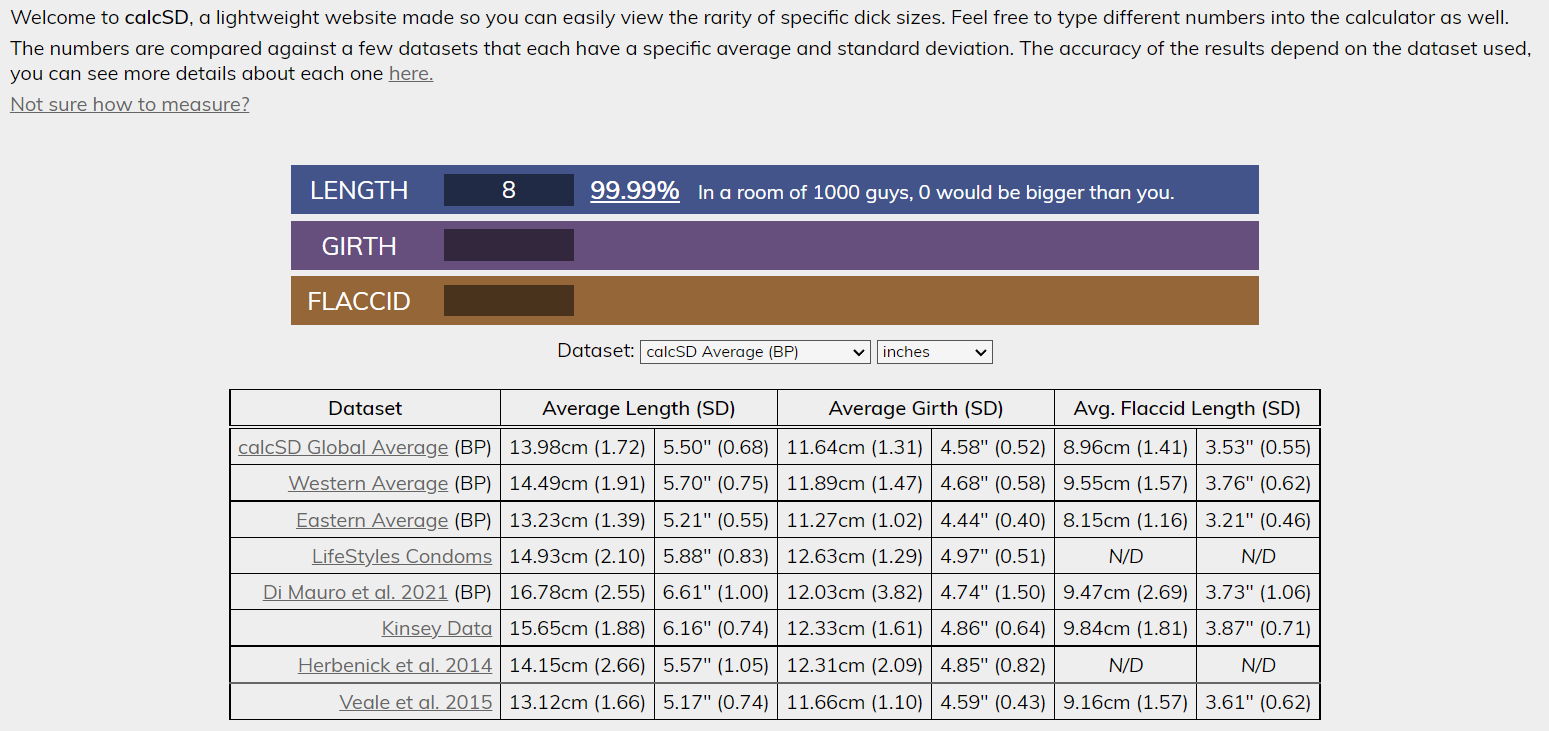Open the Kinsey Data link
The image size is (1549, 731).
pos(437,628)
